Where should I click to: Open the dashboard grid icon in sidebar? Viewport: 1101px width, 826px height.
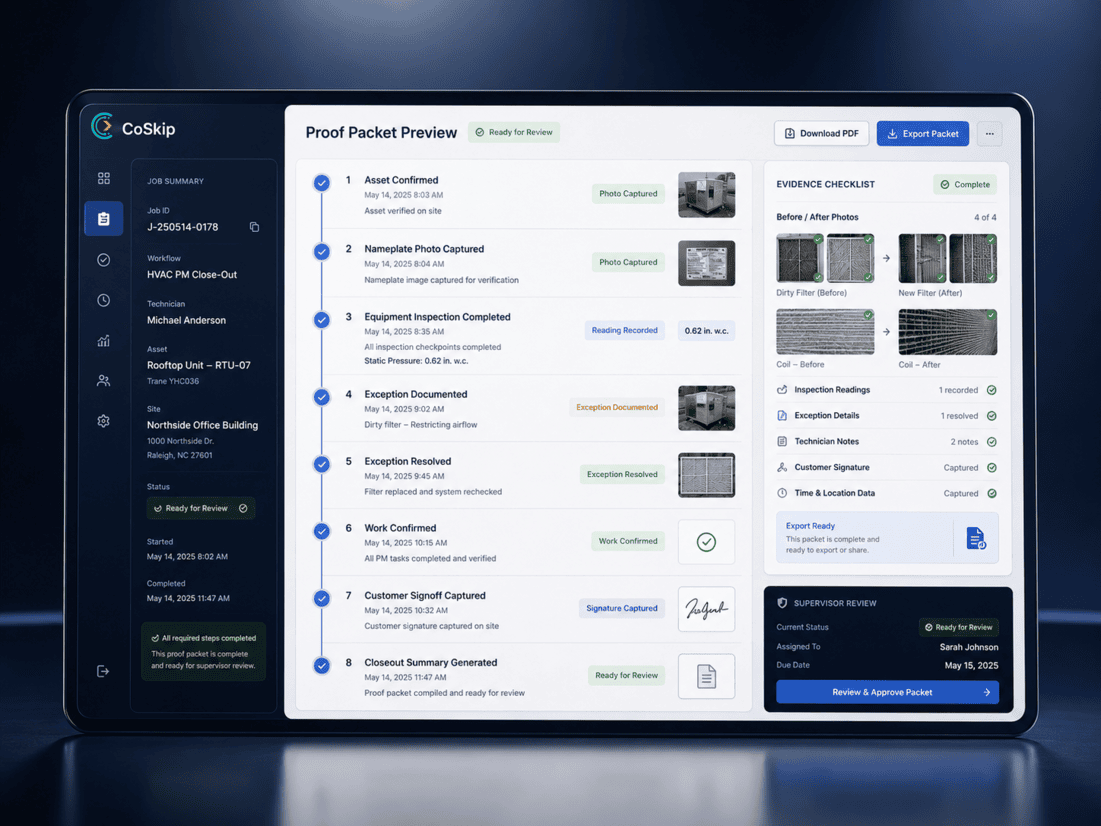point(103,178)
